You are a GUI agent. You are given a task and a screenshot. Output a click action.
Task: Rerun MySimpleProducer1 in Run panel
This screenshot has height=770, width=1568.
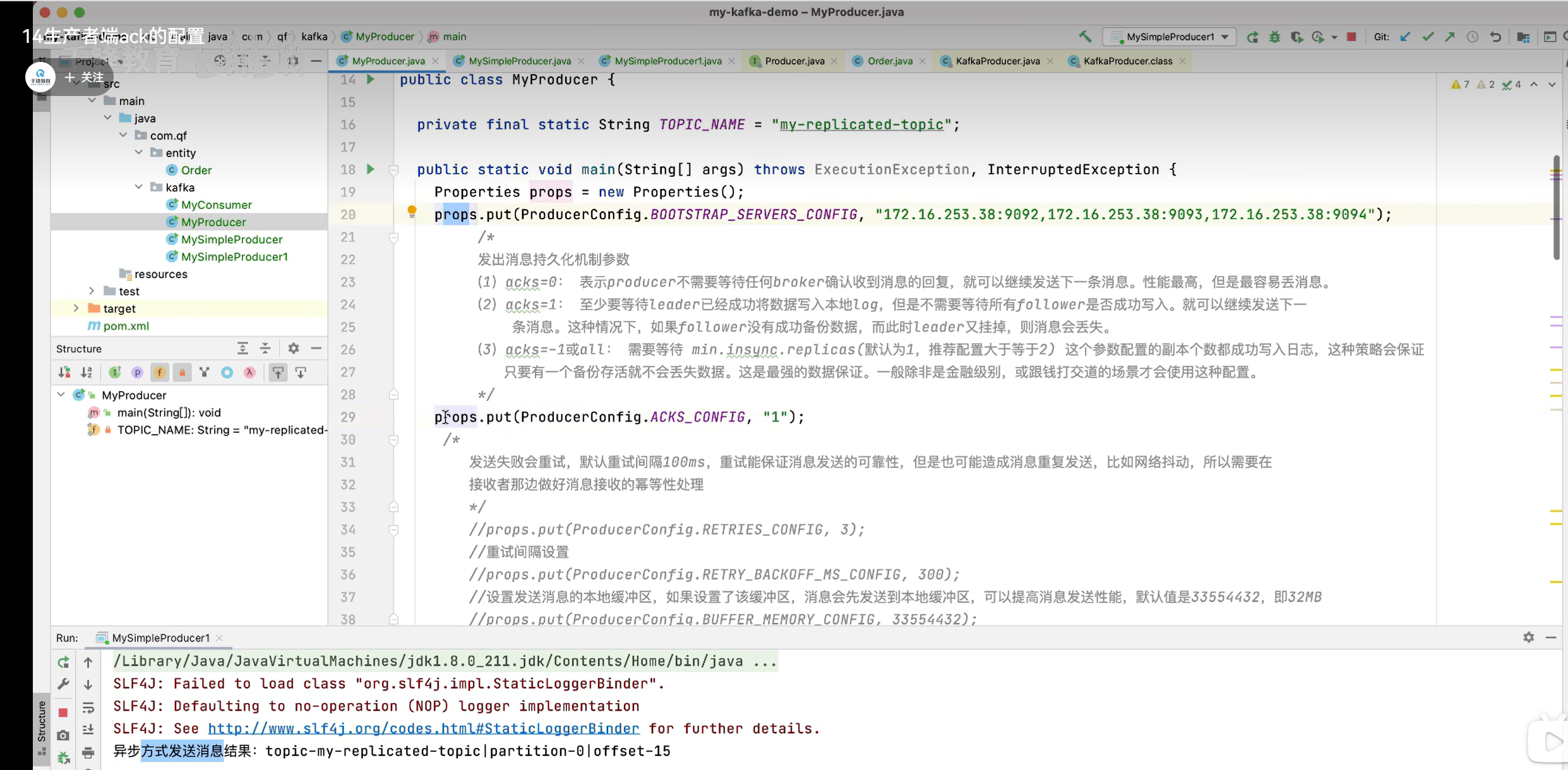[63, 661]
